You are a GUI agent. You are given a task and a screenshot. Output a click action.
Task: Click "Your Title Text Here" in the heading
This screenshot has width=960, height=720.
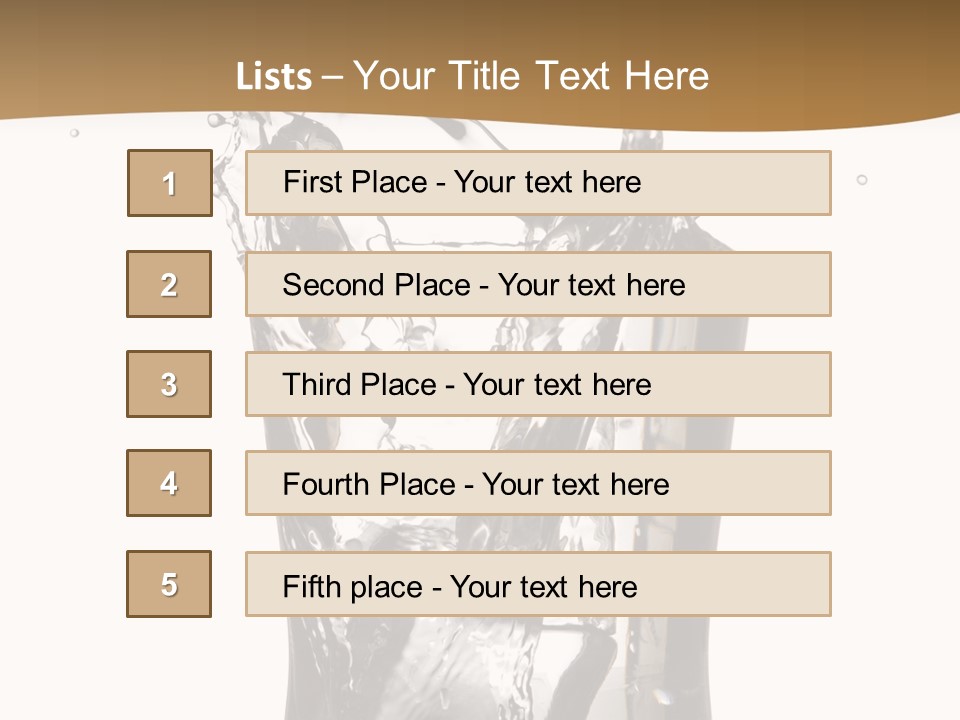coord(531,76)
